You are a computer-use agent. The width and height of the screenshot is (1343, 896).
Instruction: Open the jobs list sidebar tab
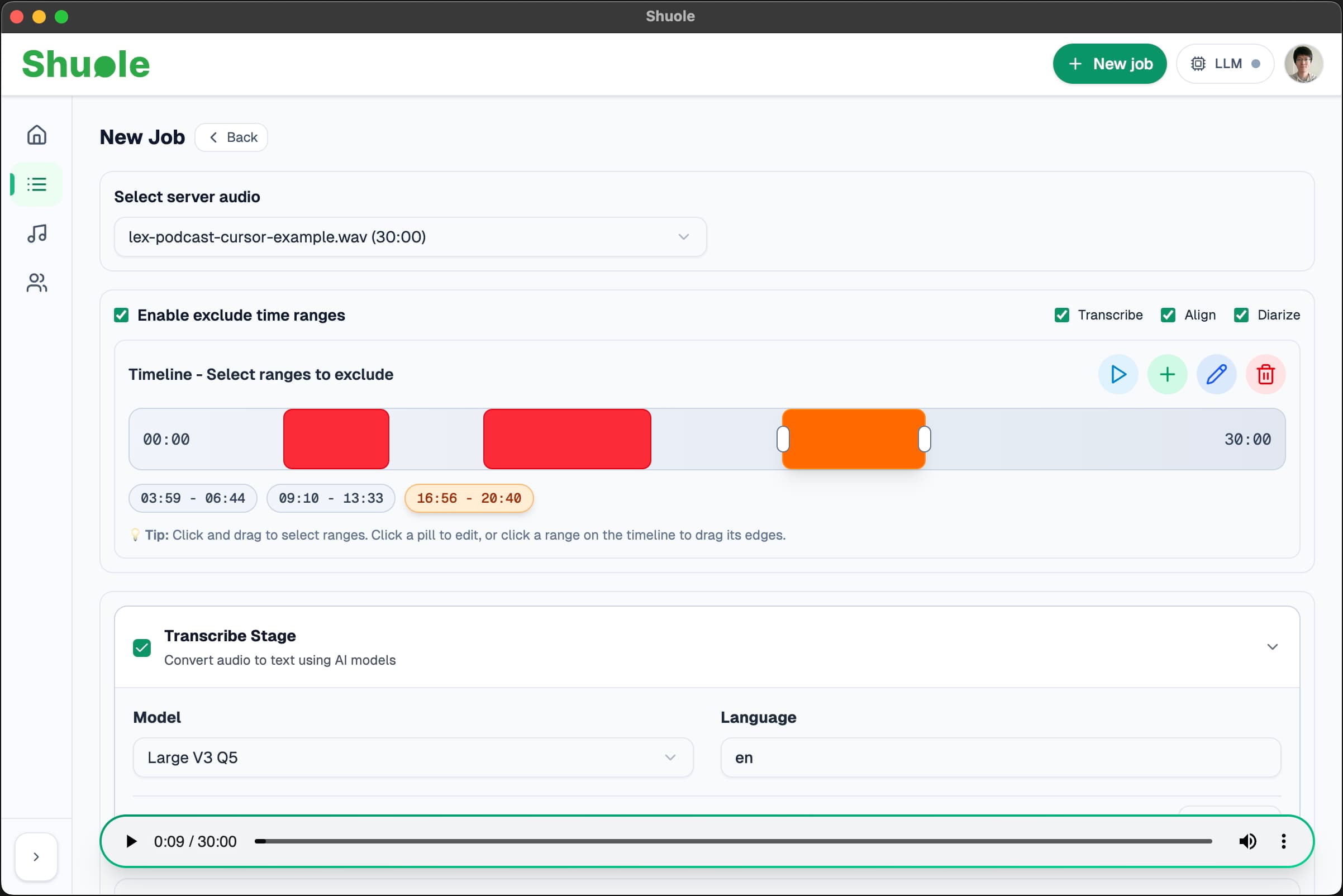pos(36,184)
